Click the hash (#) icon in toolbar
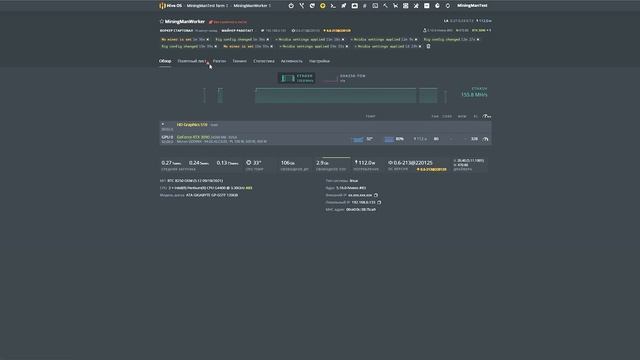Image resolution: width=640 pixels, height=360 pixels. click(364, 6)
